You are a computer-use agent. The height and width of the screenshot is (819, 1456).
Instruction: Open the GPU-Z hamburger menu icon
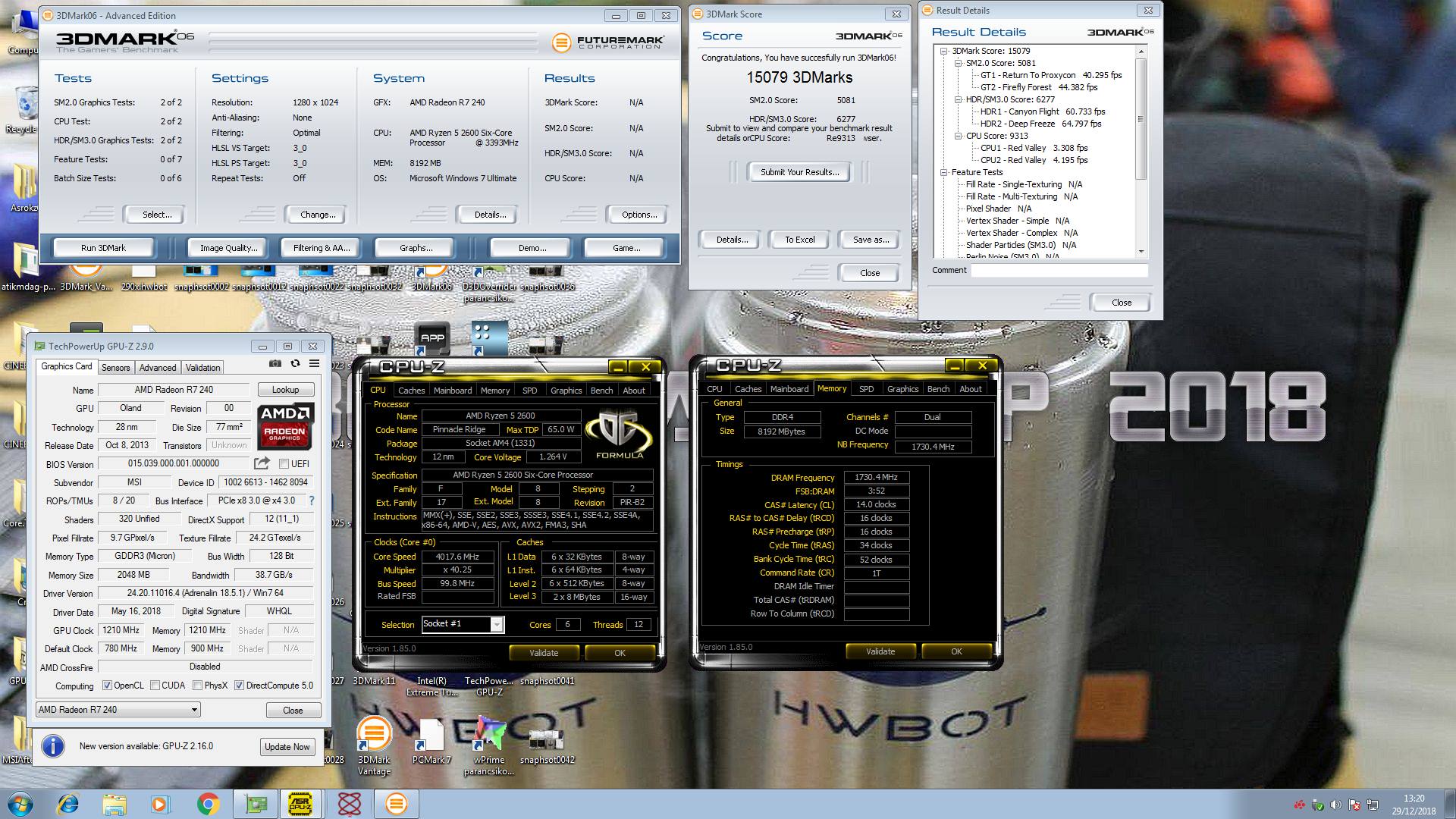point(314,364)
